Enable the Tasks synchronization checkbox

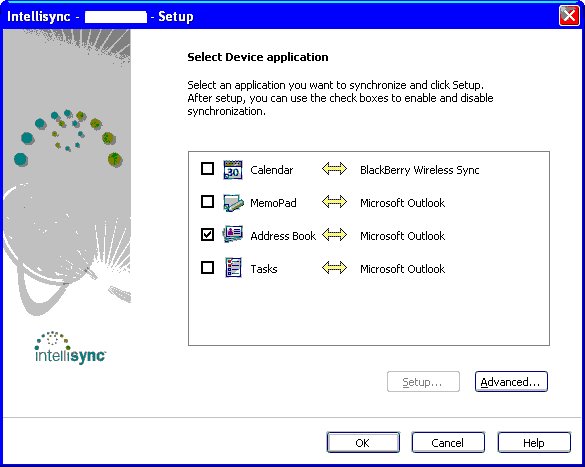click(x=207, y=267)
